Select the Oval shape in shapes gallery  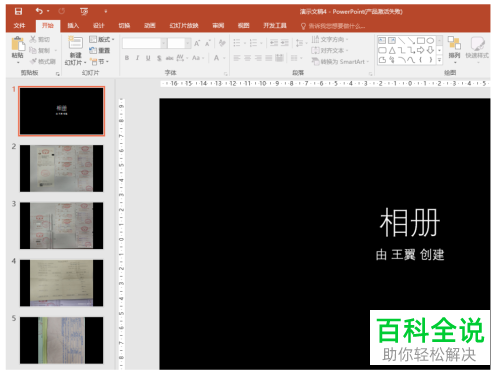pyautogui.click(x=430, y=41)
